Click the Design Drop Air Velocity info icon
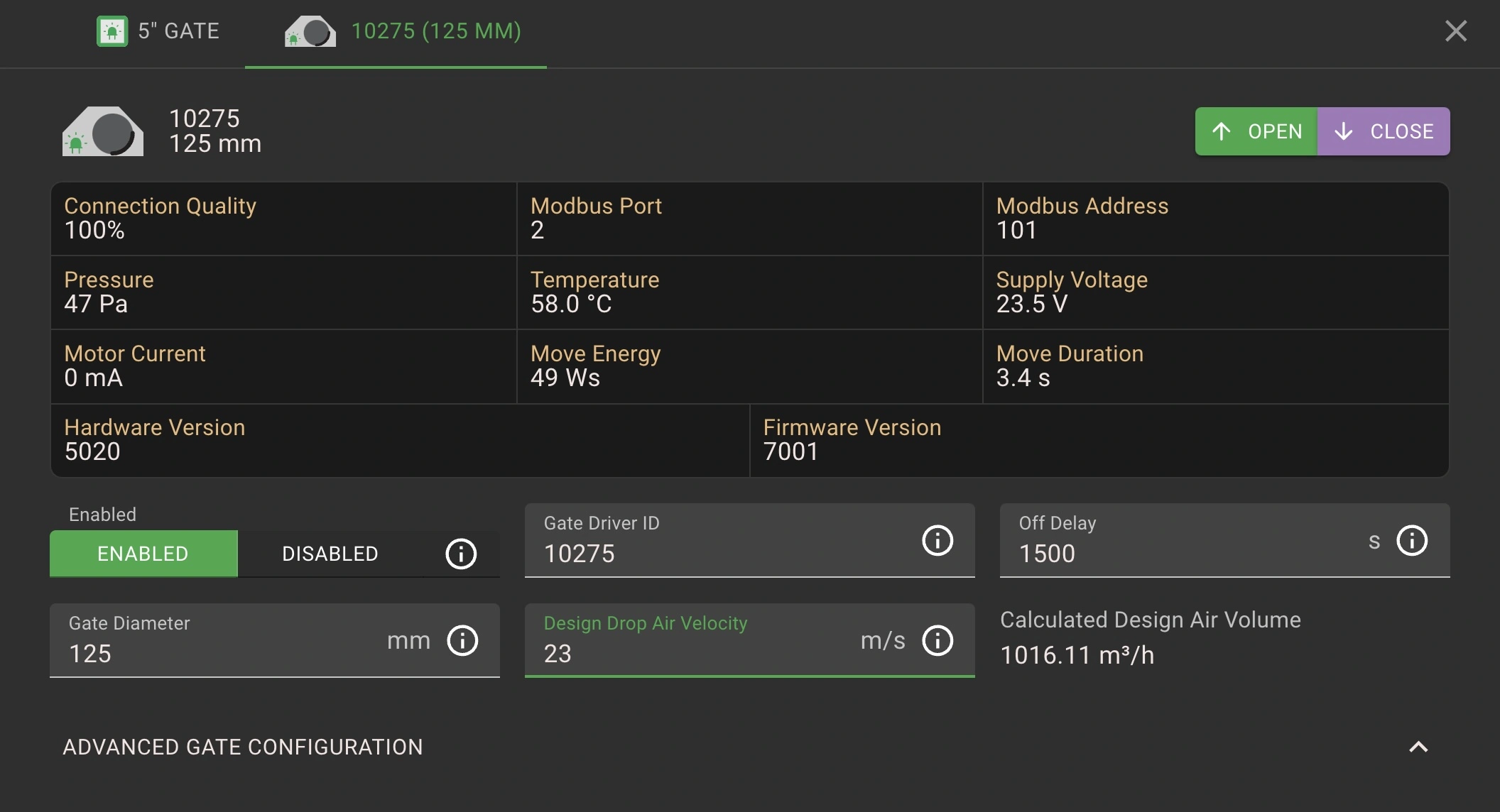The width and height of the screenshot is (1500, 812). (x=937, y=640)
